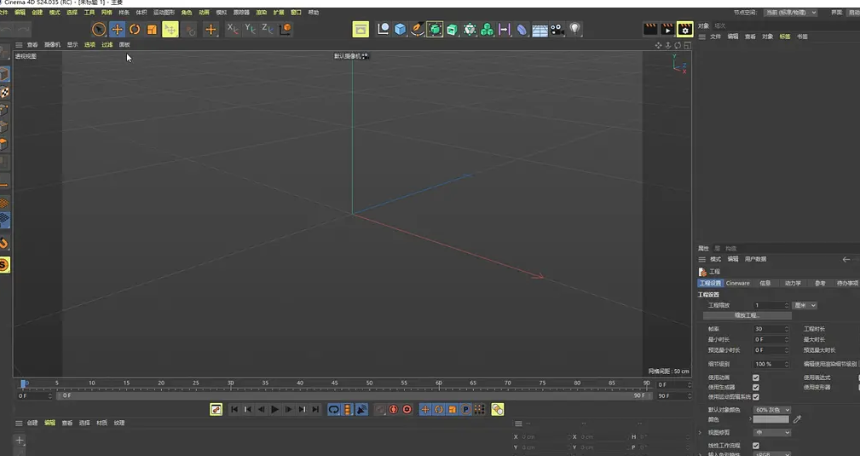Click the 缩放工程... button
The width and height of the screenshot is (860, 456).
click(x=748, y=316)
